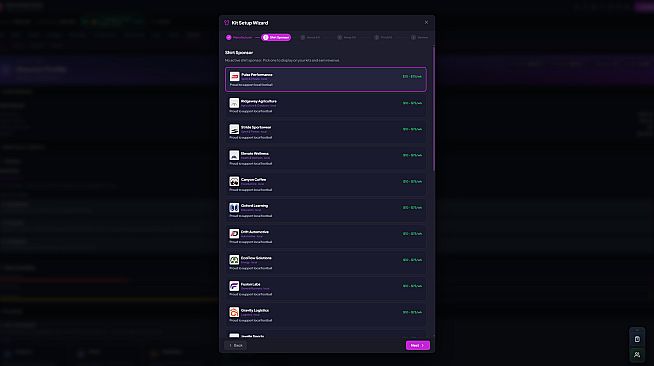This screenshot has width=654, height=366.
Task: Close the Kit Setup Wizard dialog
Action: 426,23
